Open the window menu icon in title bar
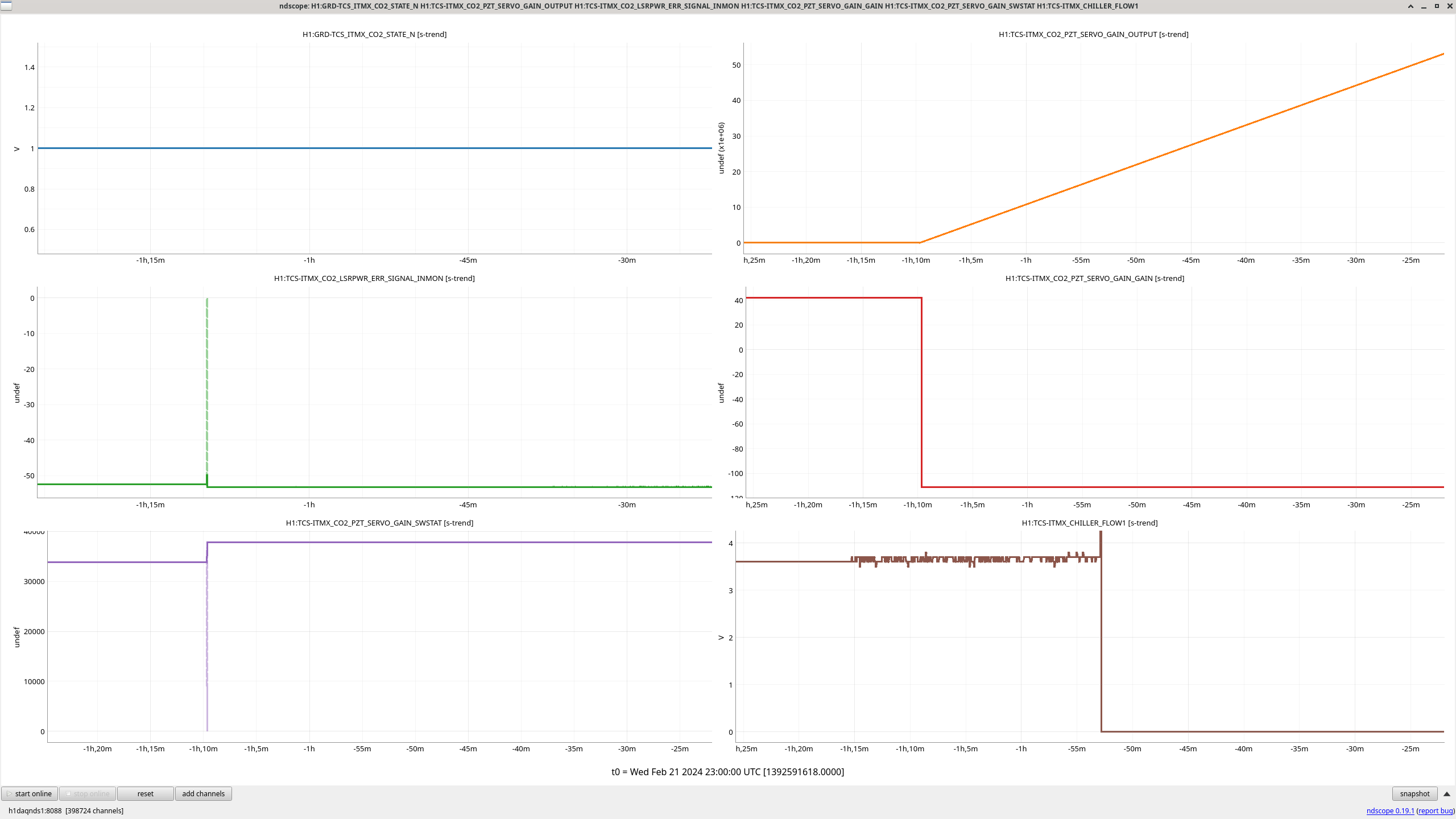Image resolution: width=1456 pixels, height=819 pixels. (x=6, y=6)
